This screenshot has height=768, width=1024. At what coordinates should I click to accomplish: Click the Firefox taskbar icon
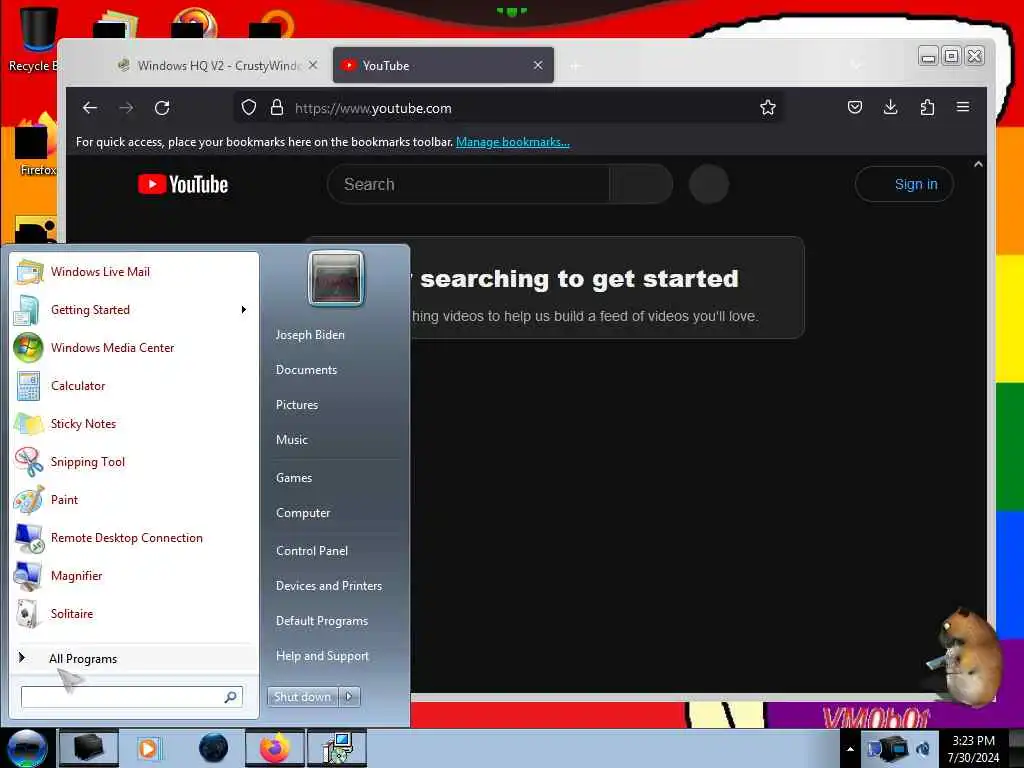pyautogui.click(x=275, y=748)
